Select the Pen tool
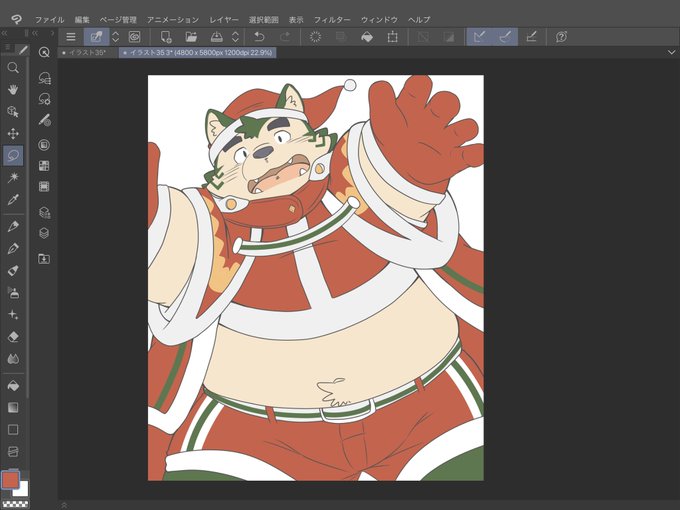680x510 pixels. (x=13, y=226)
